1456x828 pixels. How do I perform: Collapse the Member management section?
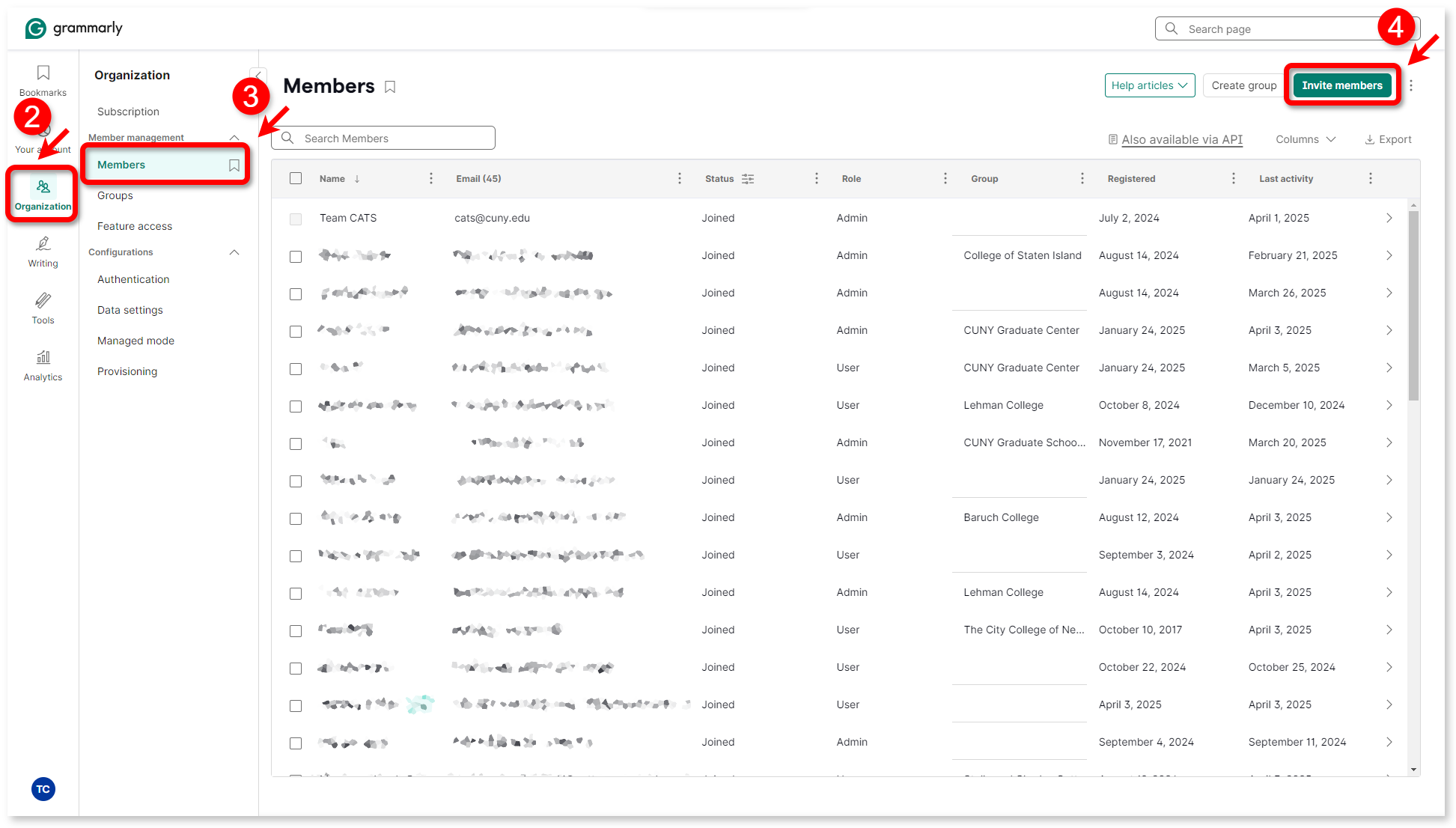(x=234, y=138)
